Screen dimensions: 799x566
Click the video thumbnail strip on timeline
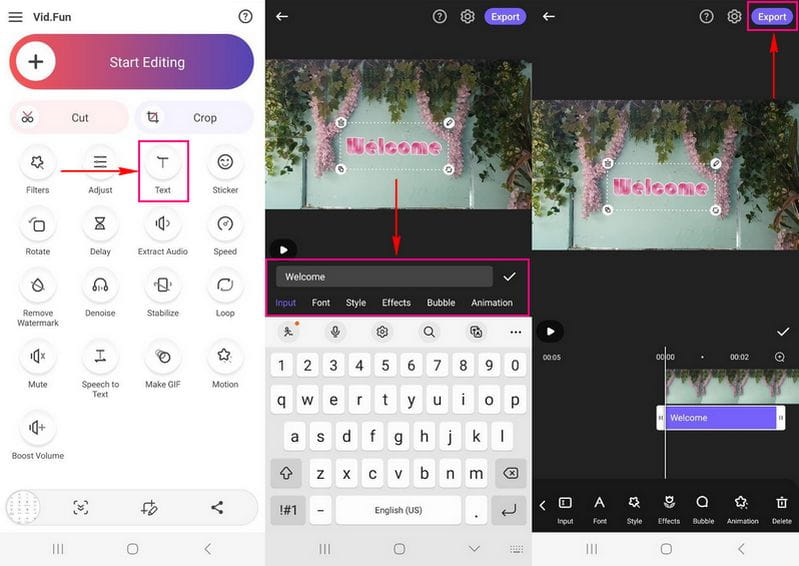[732, 386]
